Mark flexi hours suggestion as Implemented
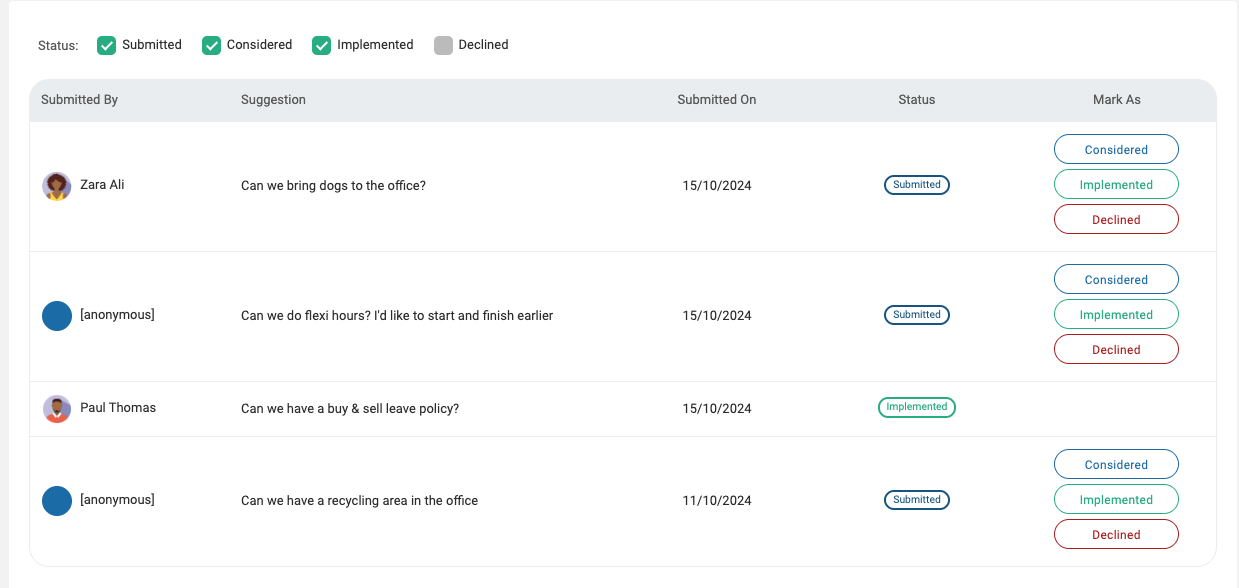Viewport: 1239px width, 588px height. point(1116,315)
